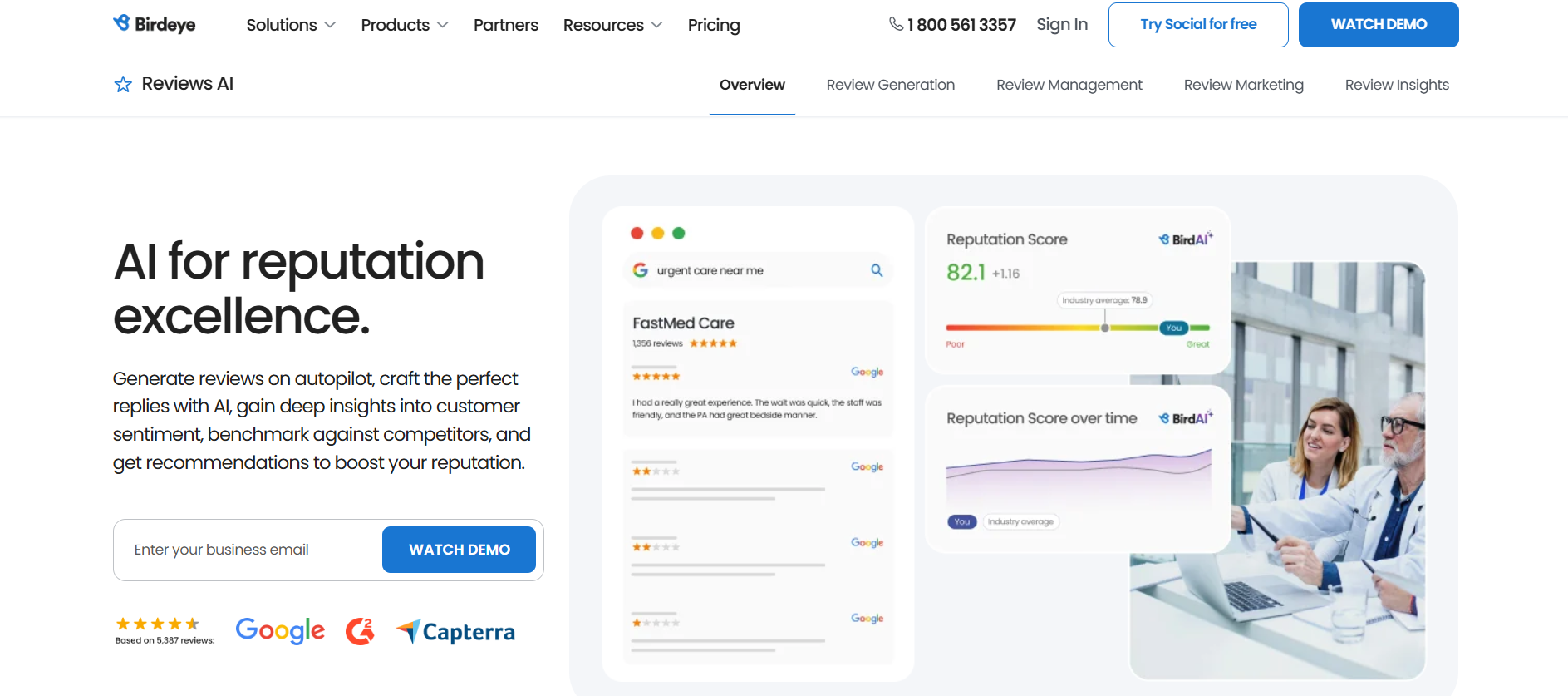Click the Based on 5,387 reviews text
The image size is (1568, 696).
point(165,640)
